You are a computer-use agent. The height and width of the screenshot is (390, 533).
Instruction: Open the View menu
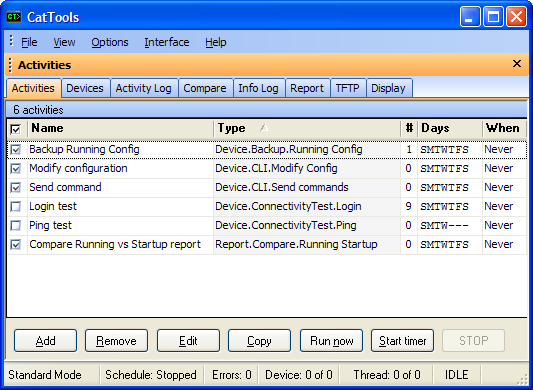tap(64, 42)
